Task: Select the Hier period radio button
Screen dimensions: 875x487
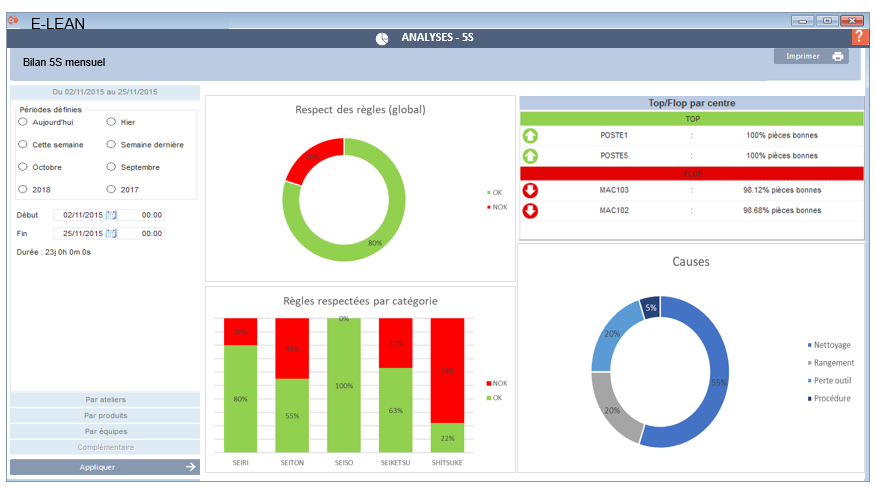Action: pos(111,122)
